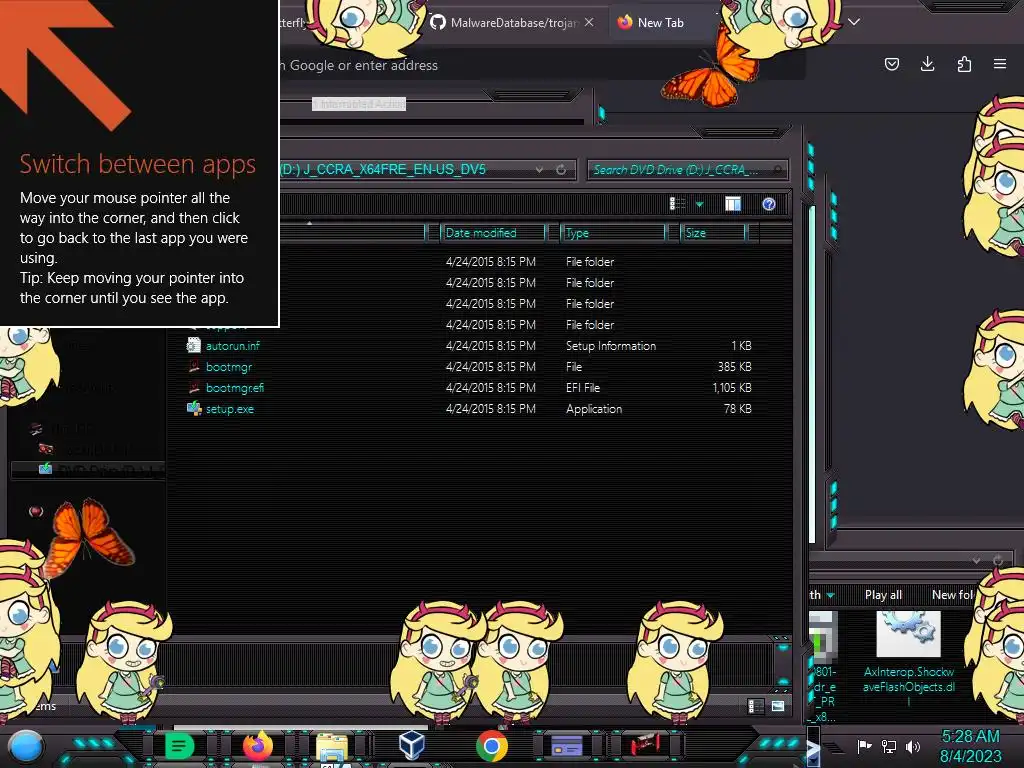Screen dimensions: 1024x768
Task: Open the Firefox hamburger application menu
Action: [x=1000, y=64]
